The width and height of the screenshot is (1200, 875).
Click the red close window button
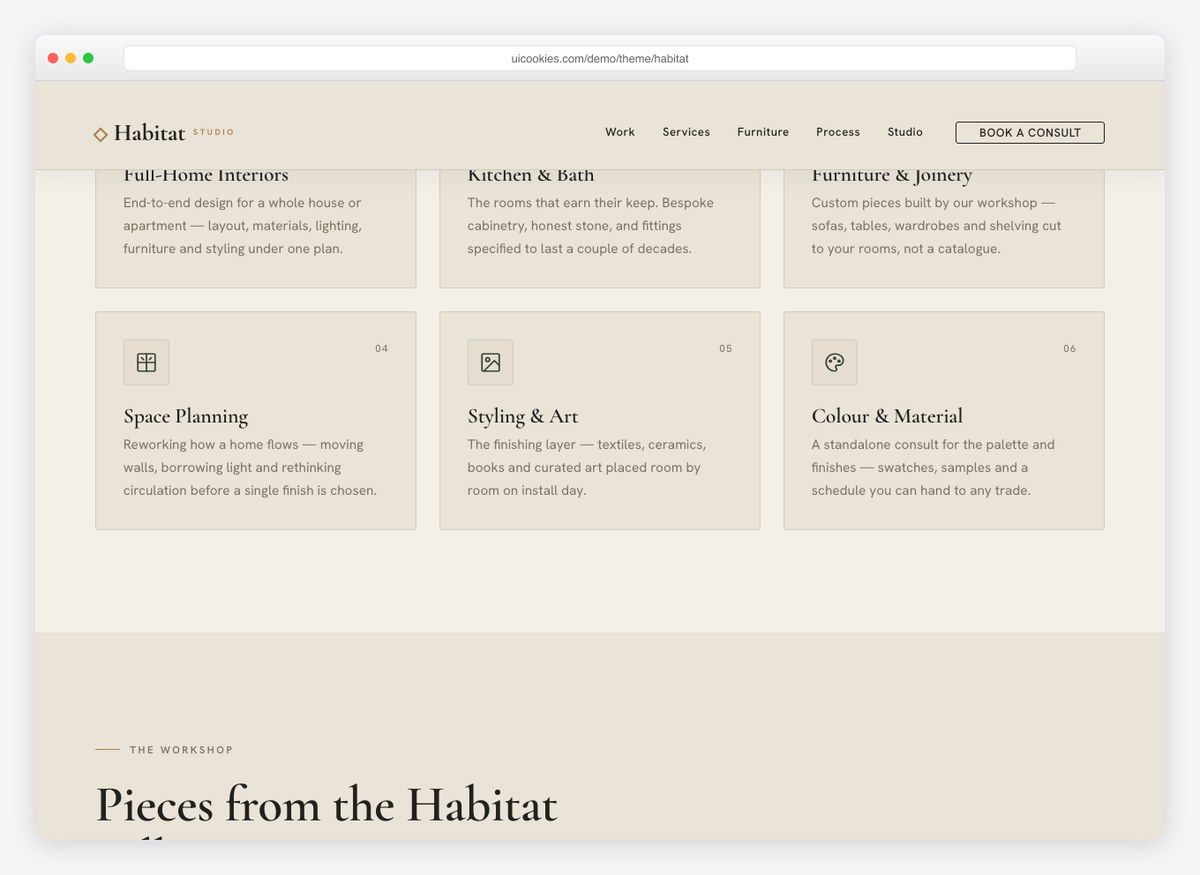(53, 58)
